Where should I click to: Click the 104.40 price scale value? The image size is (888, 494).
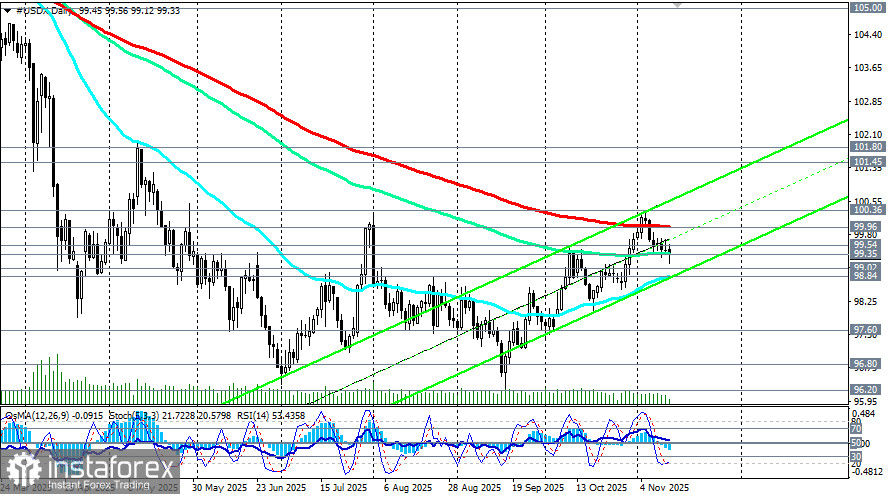(x=868, y=35)
